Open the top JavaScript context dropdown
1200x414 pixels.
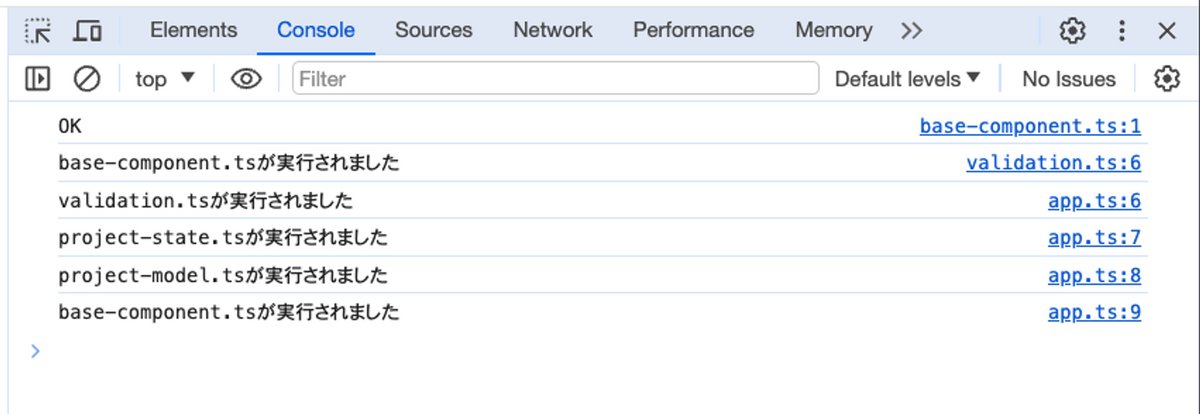click(x=165, y=79)
